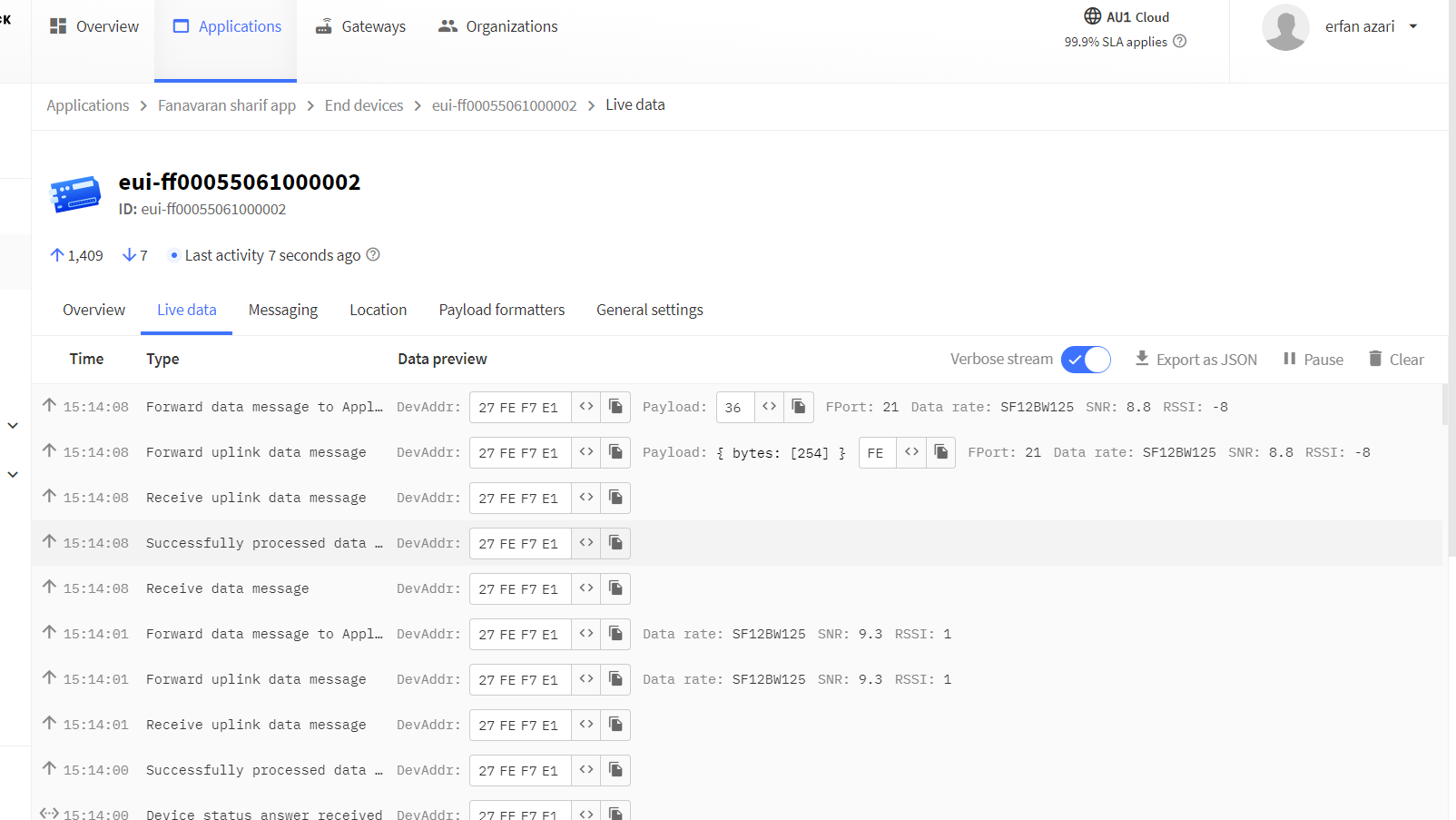Toggle Payload 36 formatting view in first row
The height and width of the screenshot is (820, 1456).
point(769,407)
